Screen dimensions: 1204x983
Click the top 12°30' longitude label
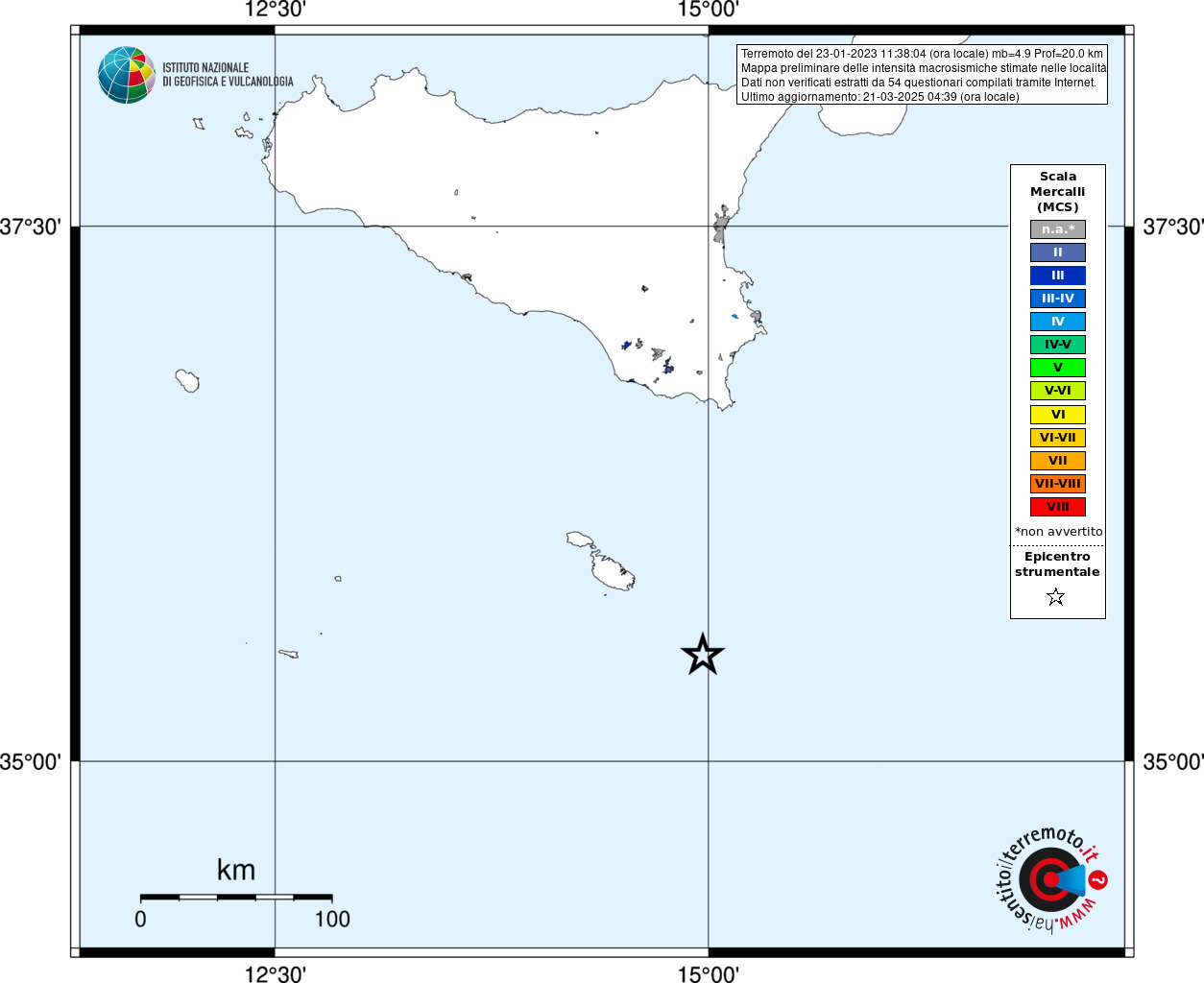[x=276, y=10]
